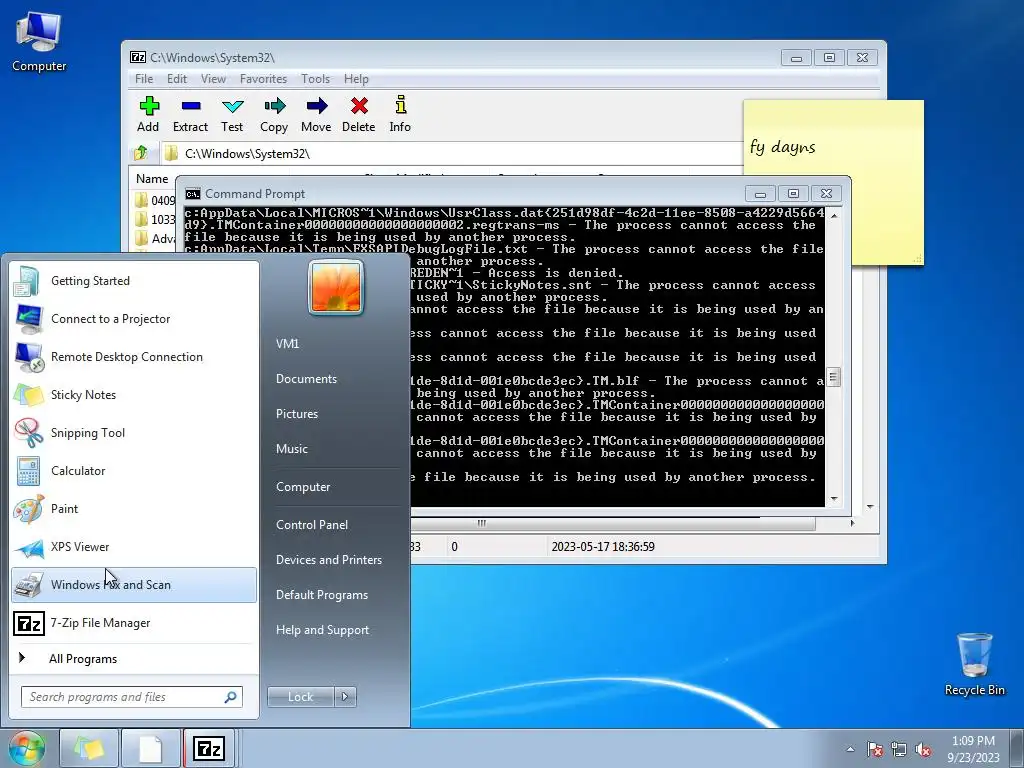
Task: Click the Copy toolbar icon
Action: tap(275, 106)
